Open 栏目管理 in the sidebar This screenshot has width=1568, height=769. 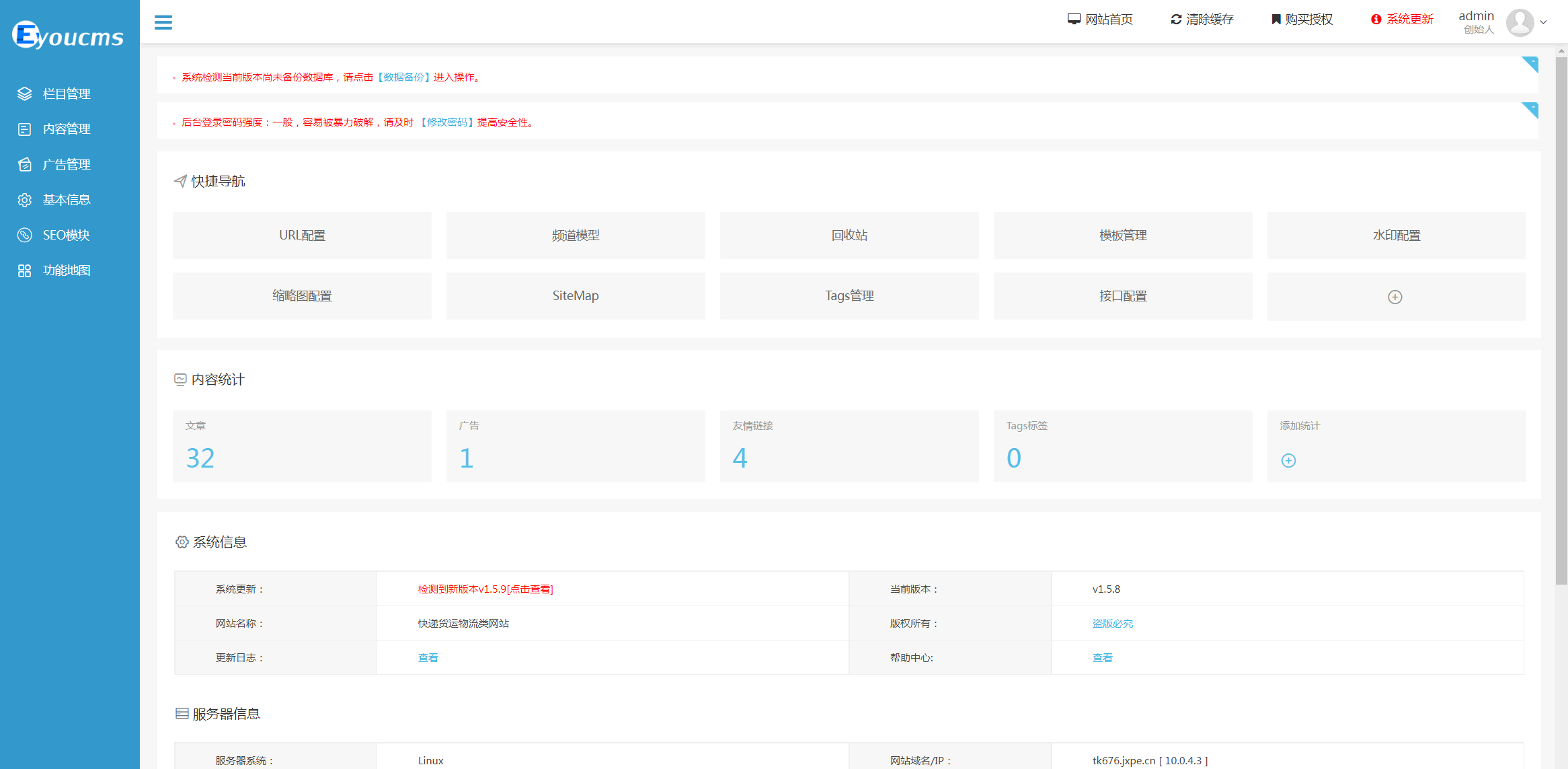66,94
